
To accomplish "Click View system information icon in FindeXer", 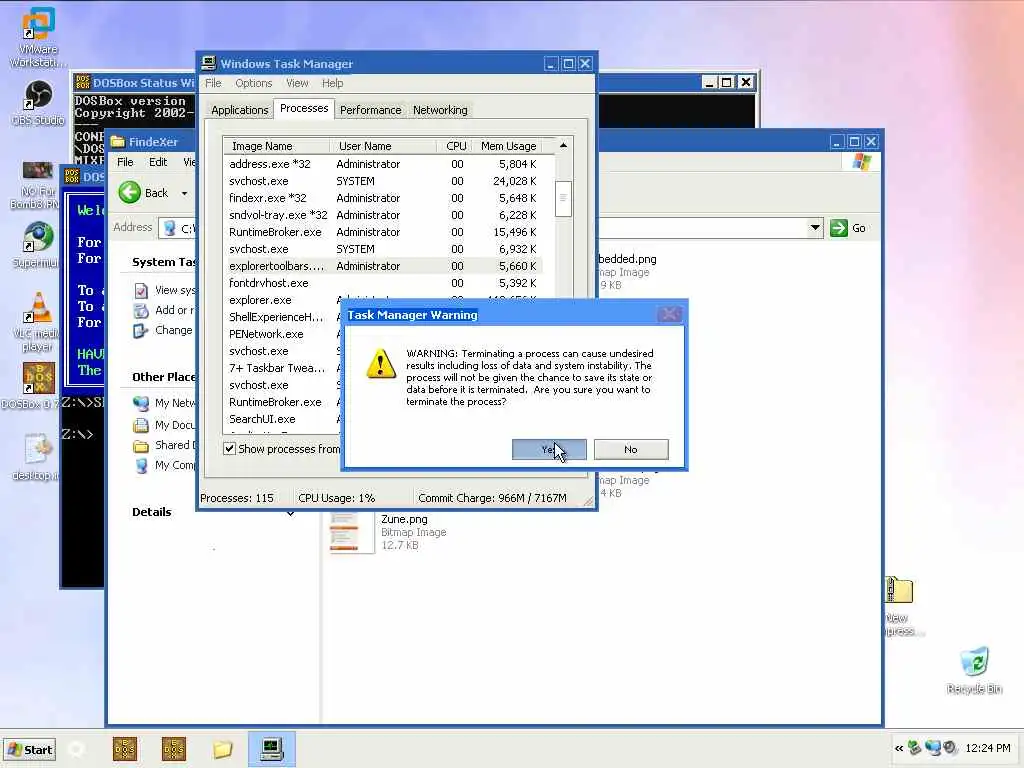I will click(140, 290).
